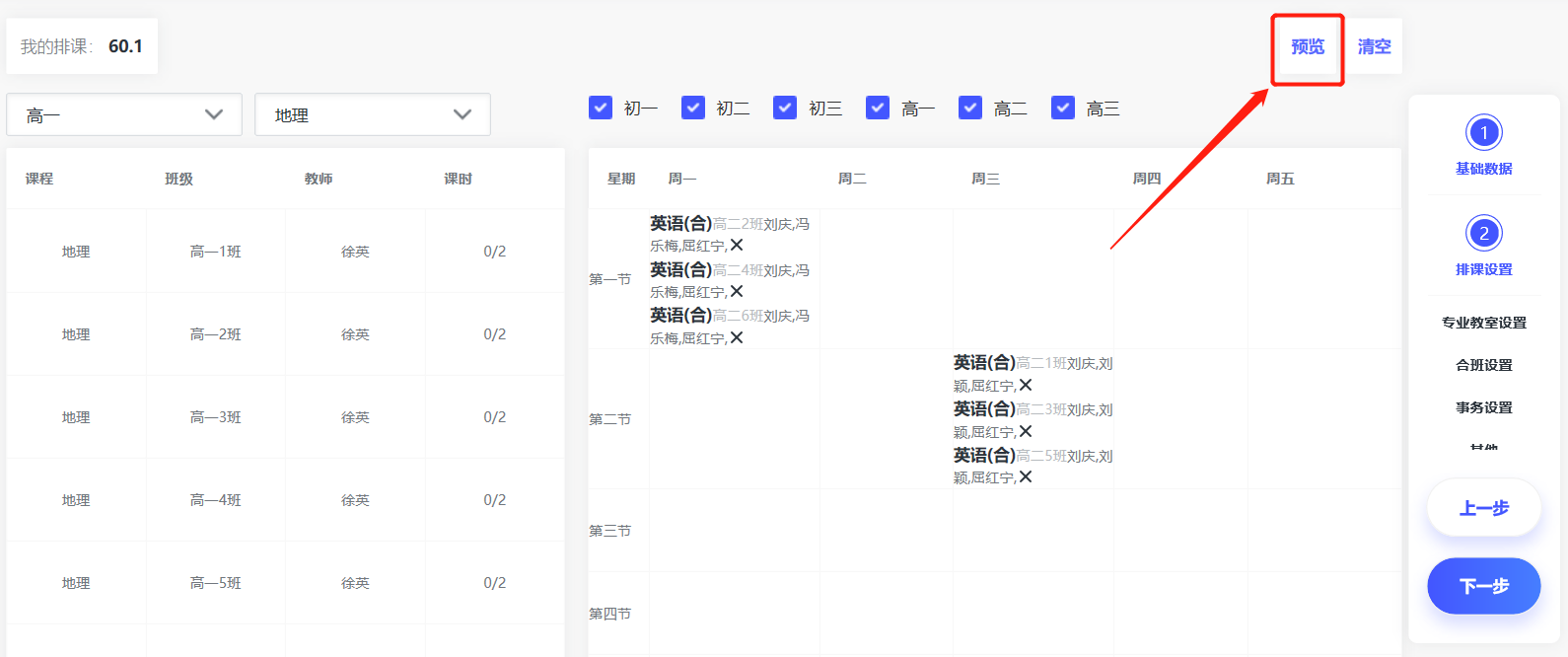Click the 第四节 period label
This screenshot has width=1568, height=657.
pyautogui.click(x=610, y=614)
